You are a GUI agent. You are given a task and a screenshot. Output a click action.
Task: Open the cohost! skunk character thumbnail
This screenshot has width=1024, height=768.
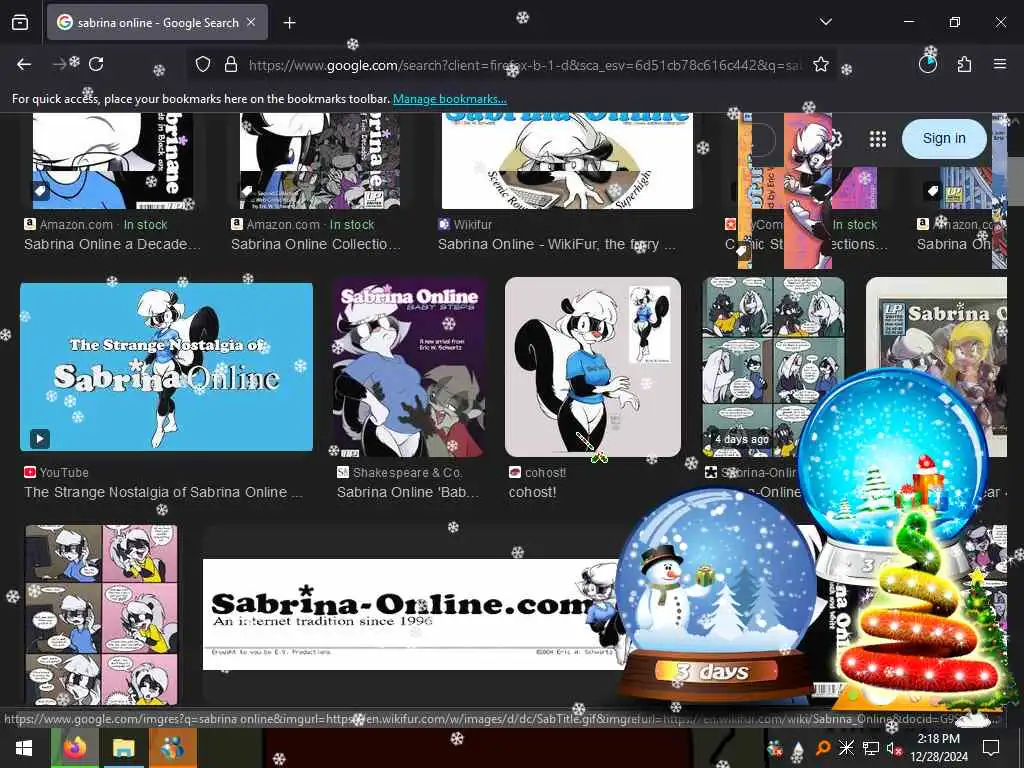coord(593,367)
